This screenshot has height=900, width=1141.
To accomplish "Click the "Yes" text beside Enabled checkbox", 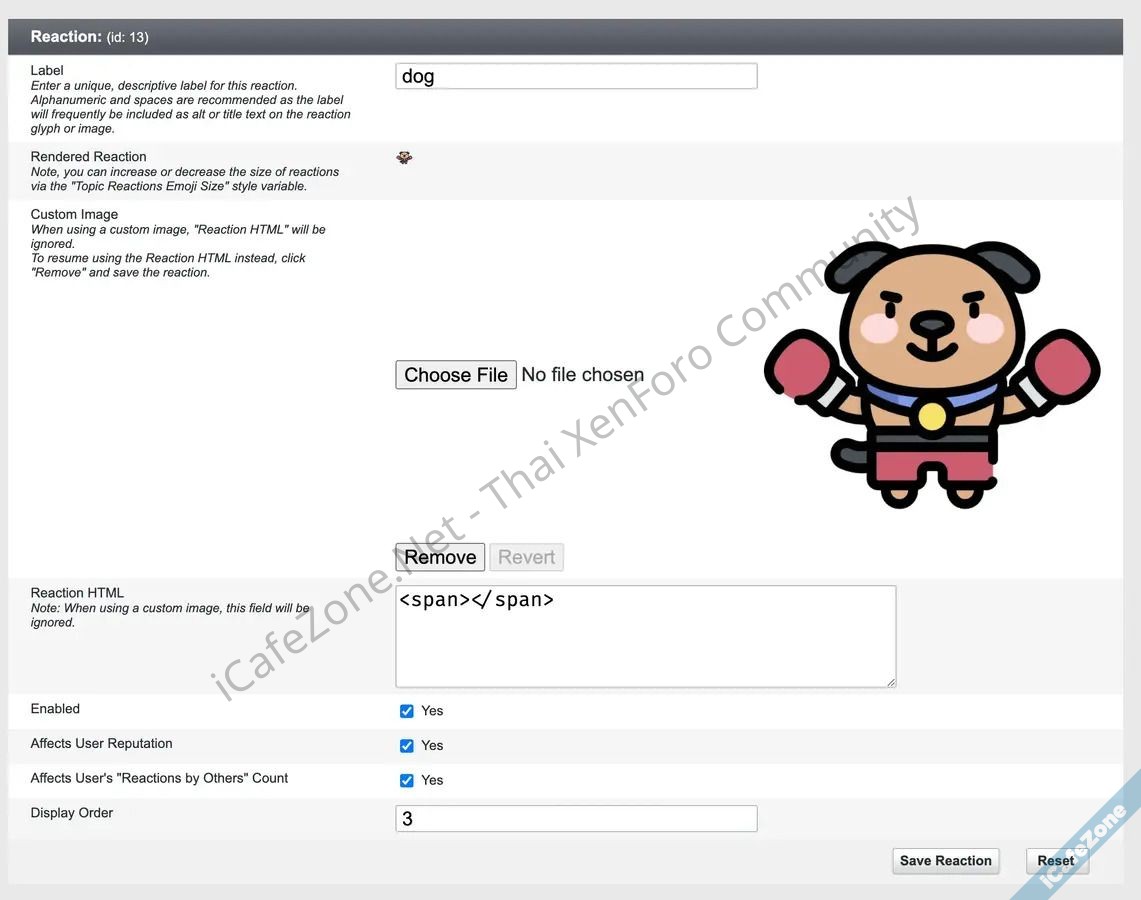I will [432, 711].
